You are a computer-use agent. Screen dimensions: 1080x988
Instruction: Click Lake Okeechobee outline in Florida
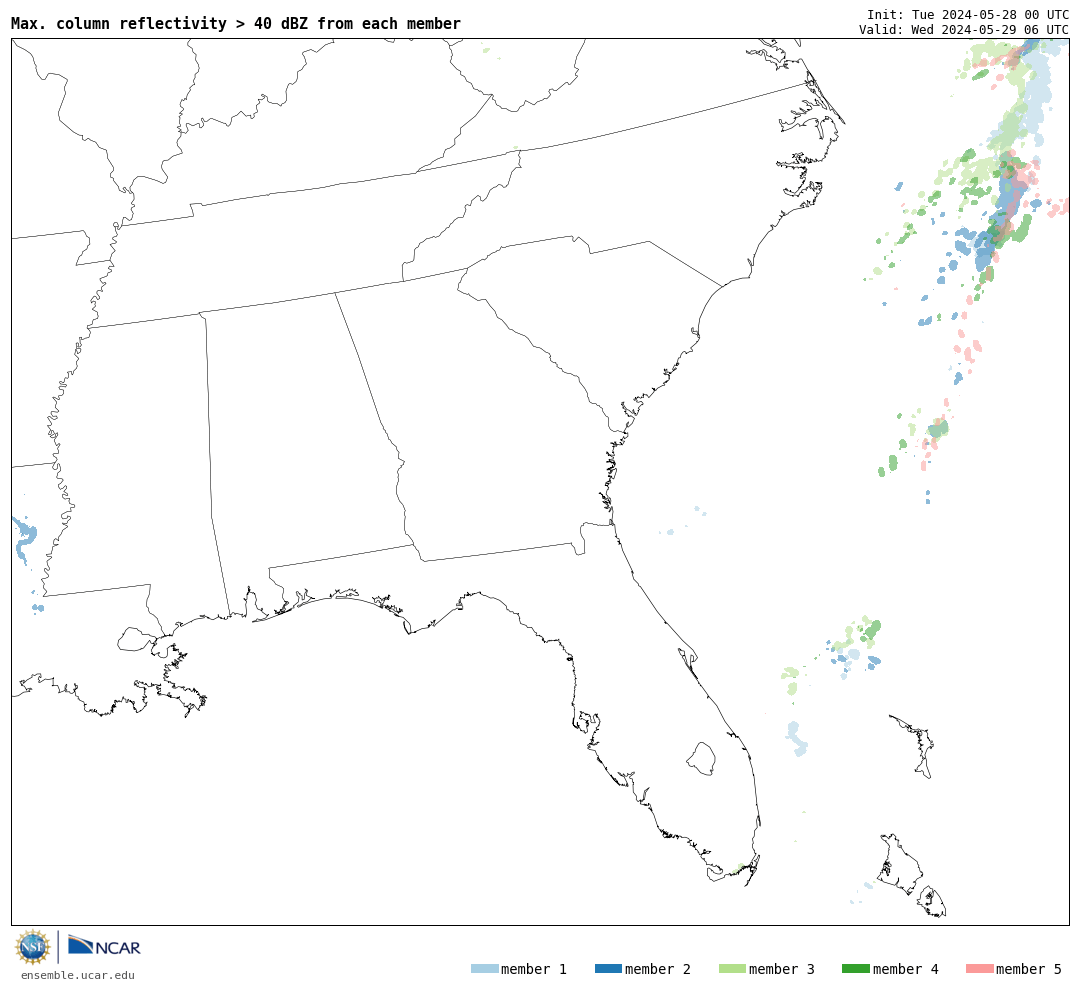[701, 759]
